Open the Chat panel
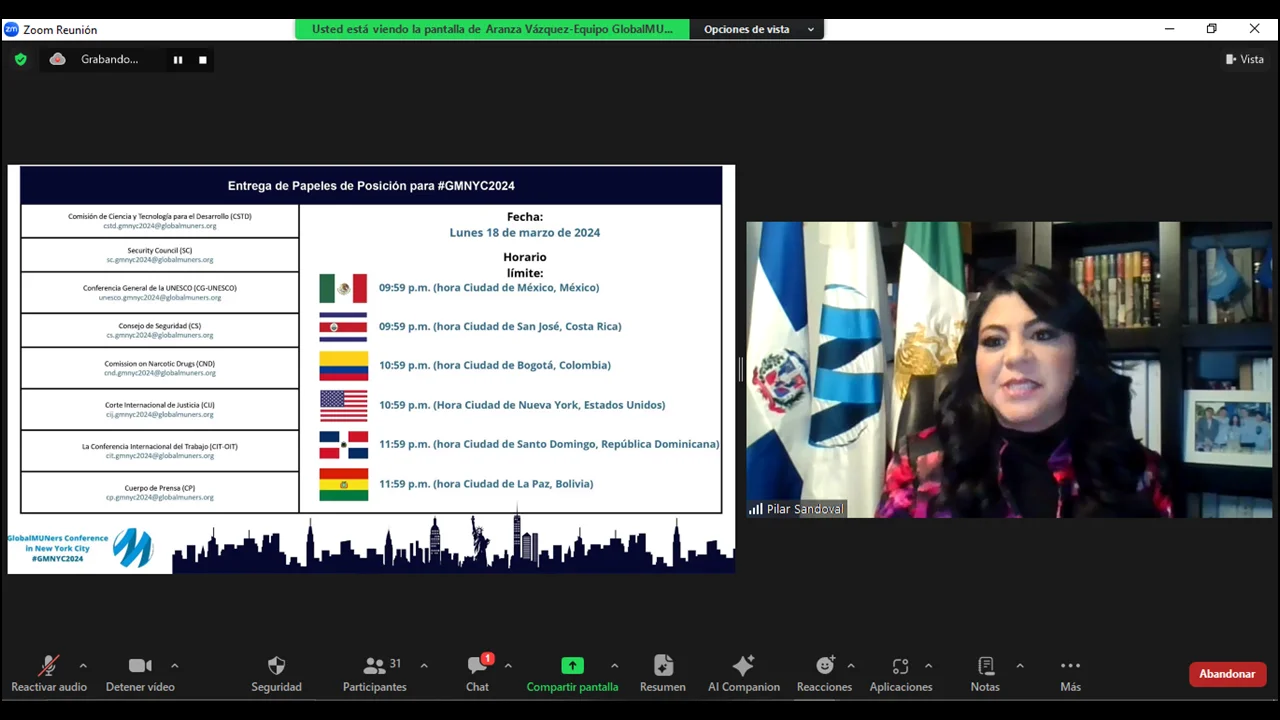Image resolution: width=1280 pixels, height=720 pixels. coord(477,667)
